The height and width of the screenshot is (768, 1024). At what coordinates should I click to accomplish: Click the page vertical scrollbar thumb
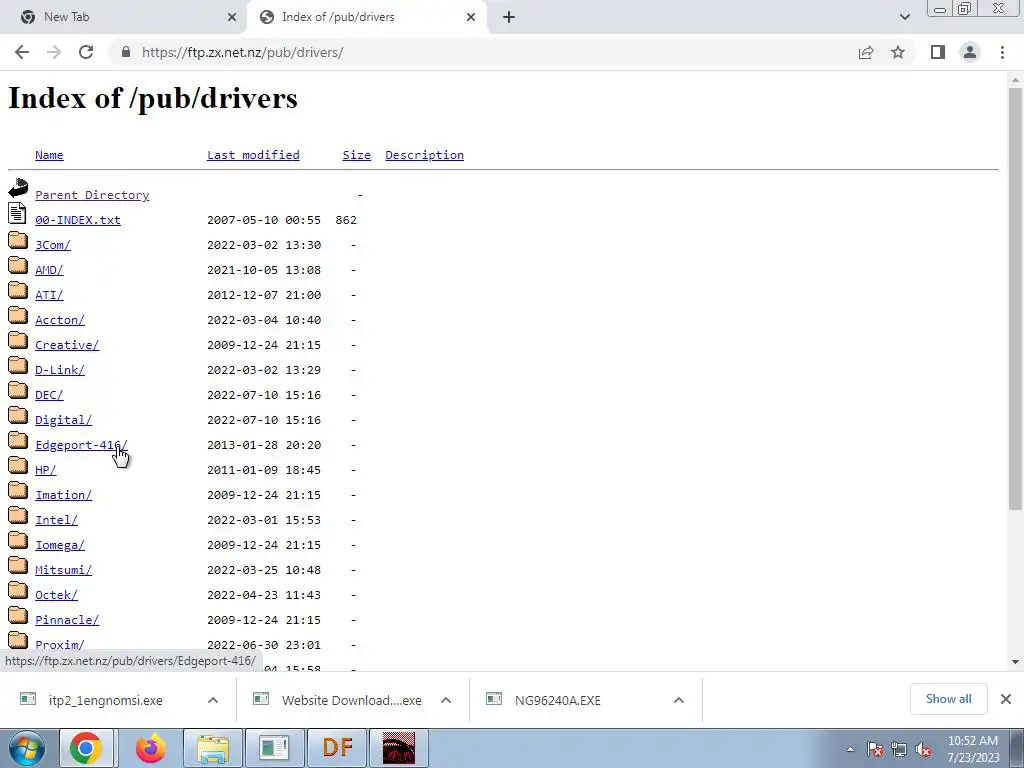[1015, 298]
